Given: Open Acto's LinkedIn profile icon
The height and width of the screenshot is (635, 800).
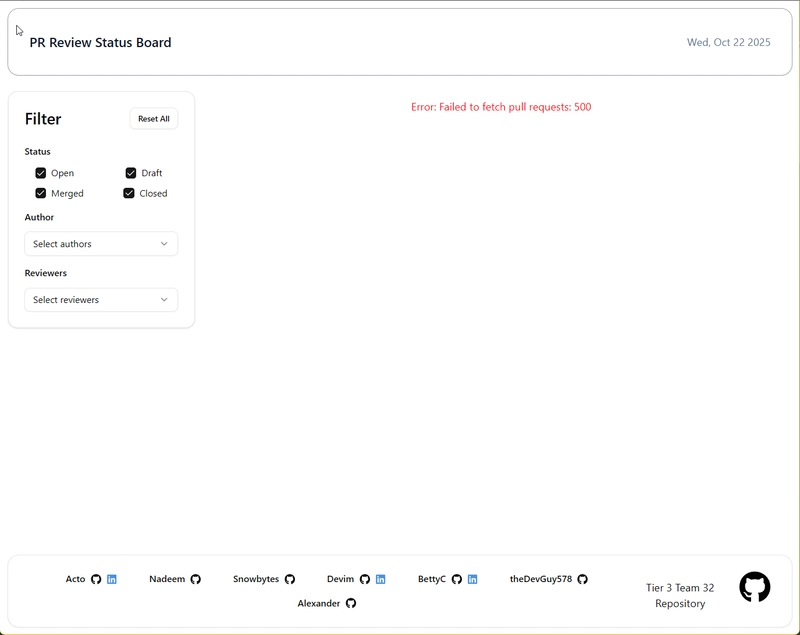Looking at the screenshot, I should click(x=112, y=579).
